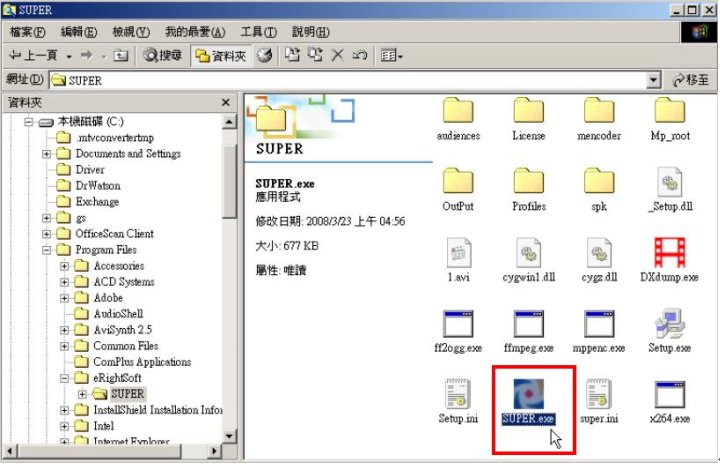Click the Search (搜尋) toolbar button
The image size is (720, 464).
163,56
